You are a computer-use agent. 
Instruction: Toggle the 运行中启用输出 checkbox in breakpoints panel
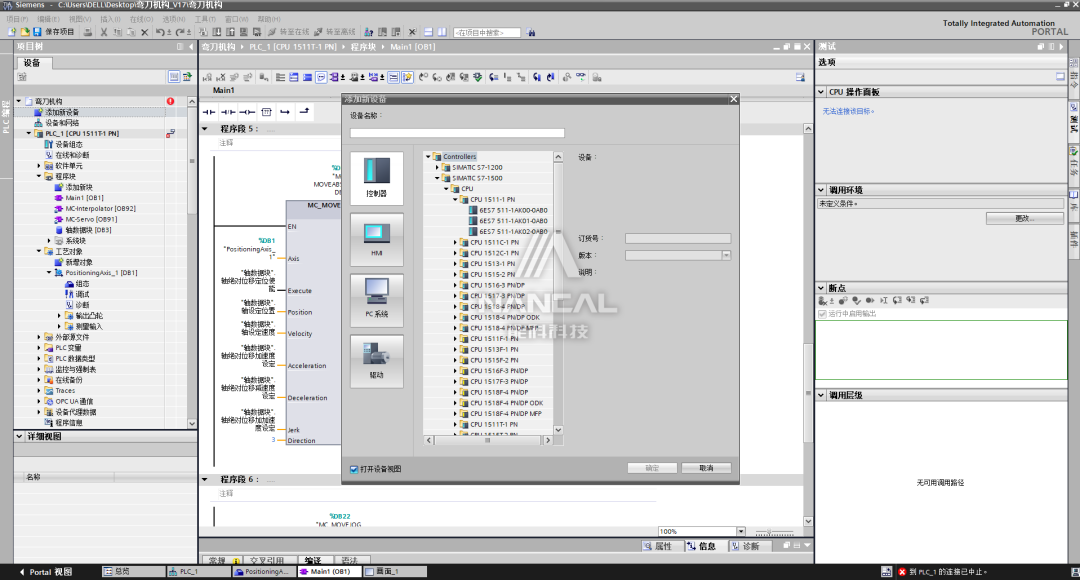pos(822,313)
